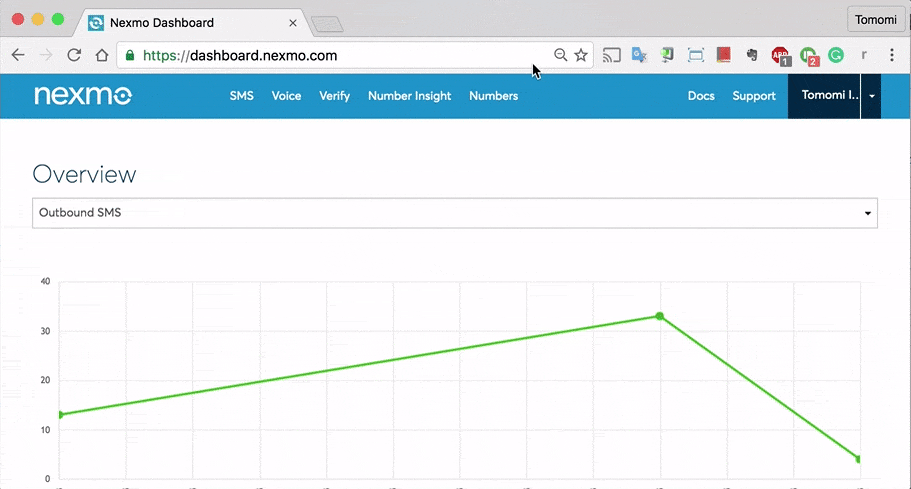Viewport: 911px width, 489px height.
Task: Open the Voice menu item
Action: pyautogui.click(x=286, y=96)
